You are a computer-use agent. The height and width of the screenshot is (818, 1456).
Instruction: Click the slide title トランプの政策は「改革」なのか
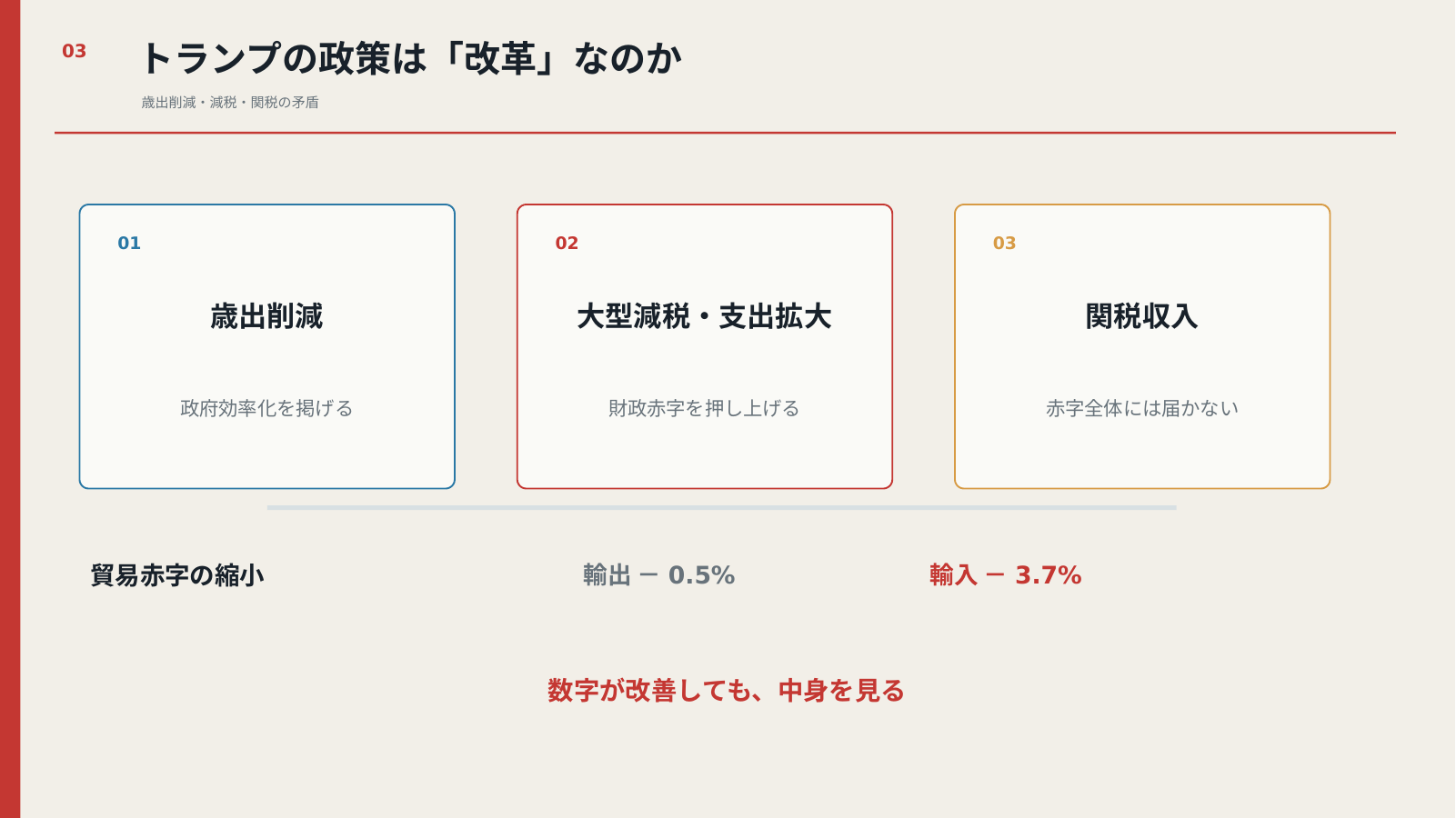[x=411, y=58]
